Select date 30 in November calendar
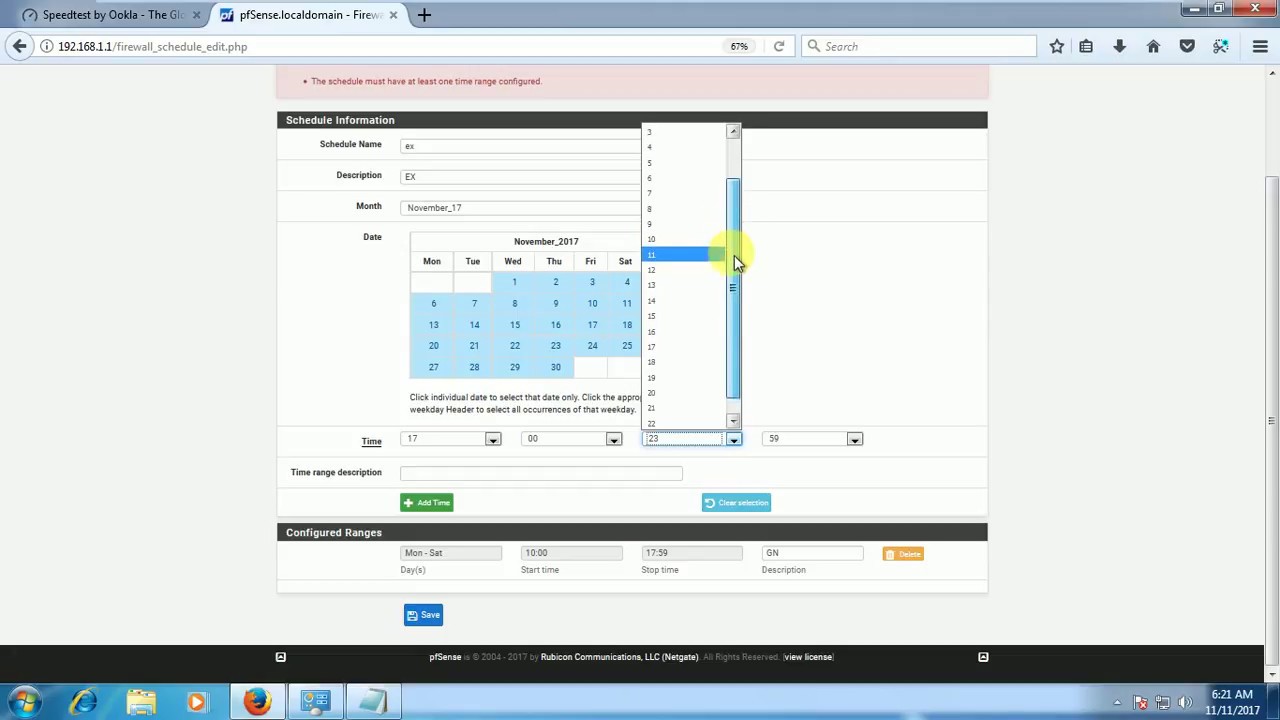The height and width of the screenshot is (720, 1280). click(x=555, y=367)
